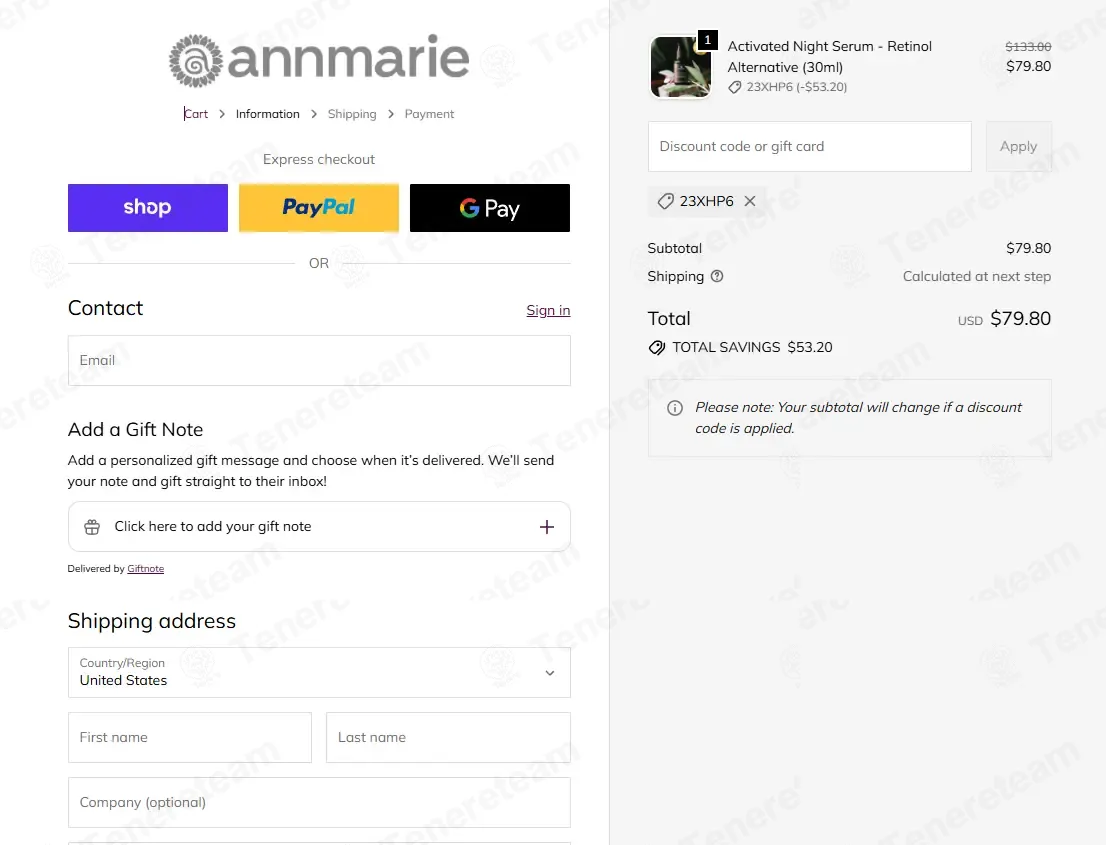Open the Country/Region dropdown
Image resolution: width=1106 pixels, height=845 pixels.
[x=319, y=672]
